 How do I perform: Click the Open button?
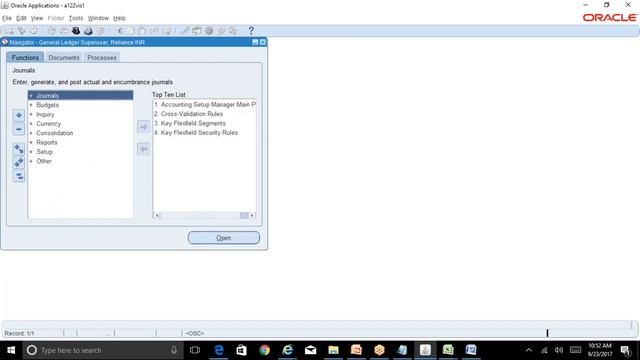[x=224, y=238]
